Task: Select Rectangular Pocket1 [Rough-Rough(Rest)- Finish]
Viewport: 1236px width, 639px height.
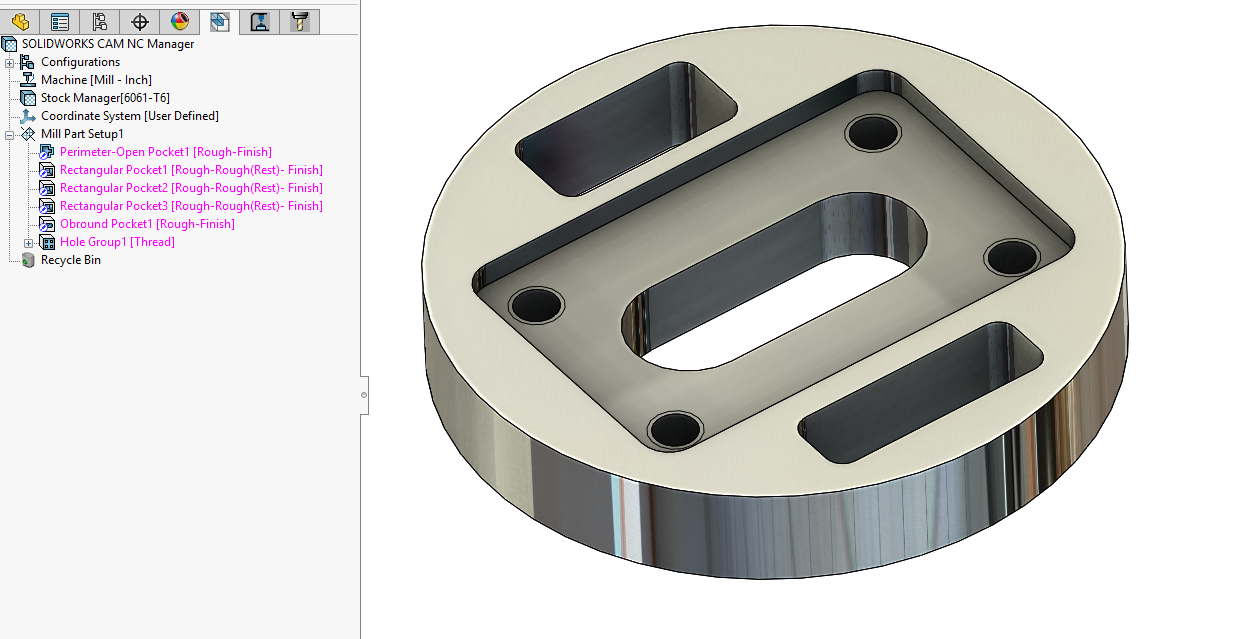Action: pyautogui.click(x=191, y=170)
